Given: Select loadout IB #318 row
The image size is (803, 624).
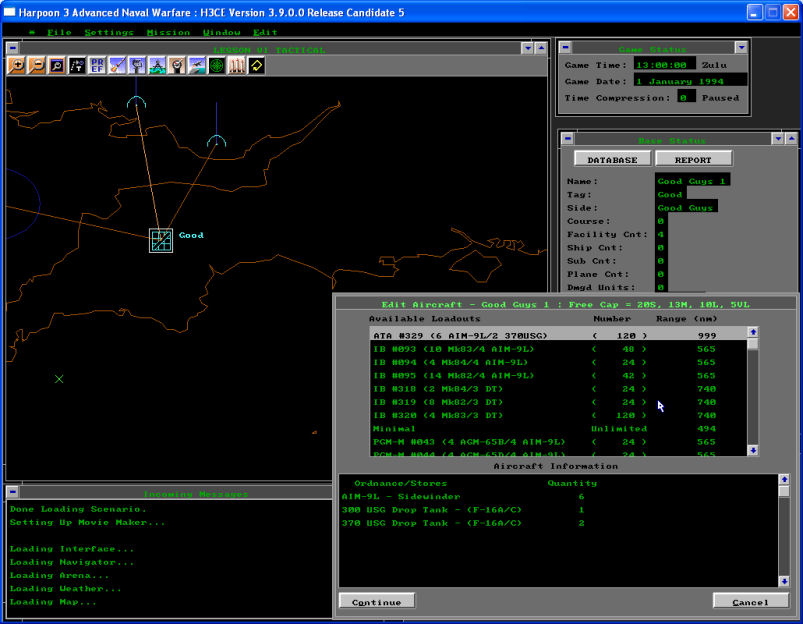Looking at the screenshot, I should (558, 389).
